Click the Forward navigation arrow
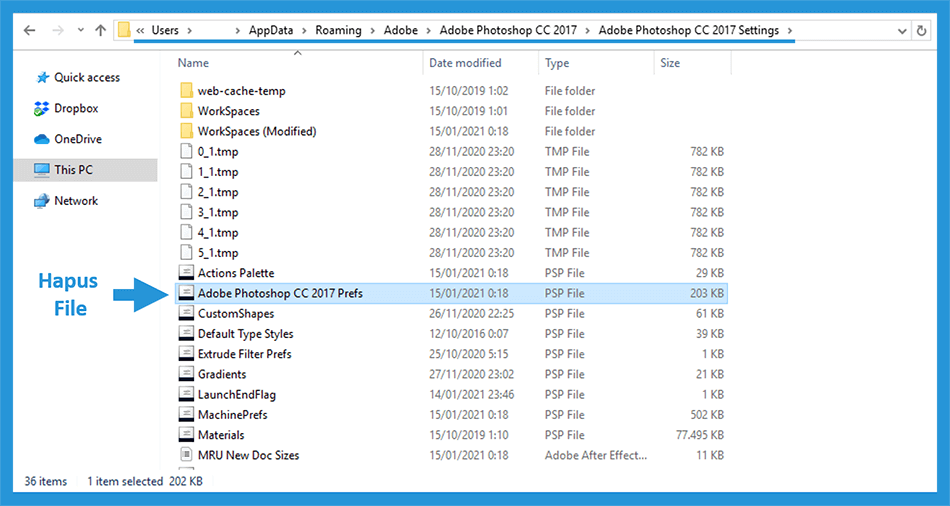 tap(58, 30)
